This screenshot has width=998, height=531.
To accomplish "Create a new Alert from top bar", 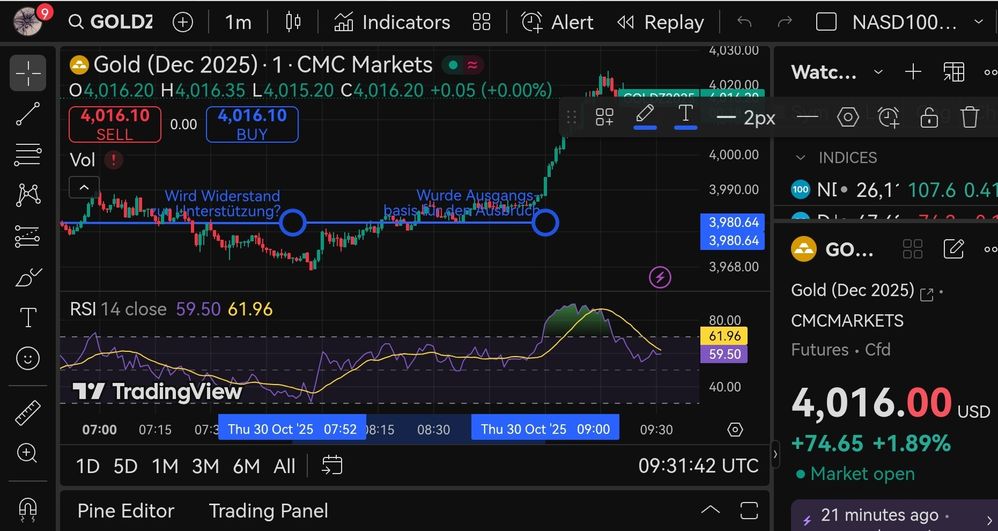I will (x=557, y=22).
